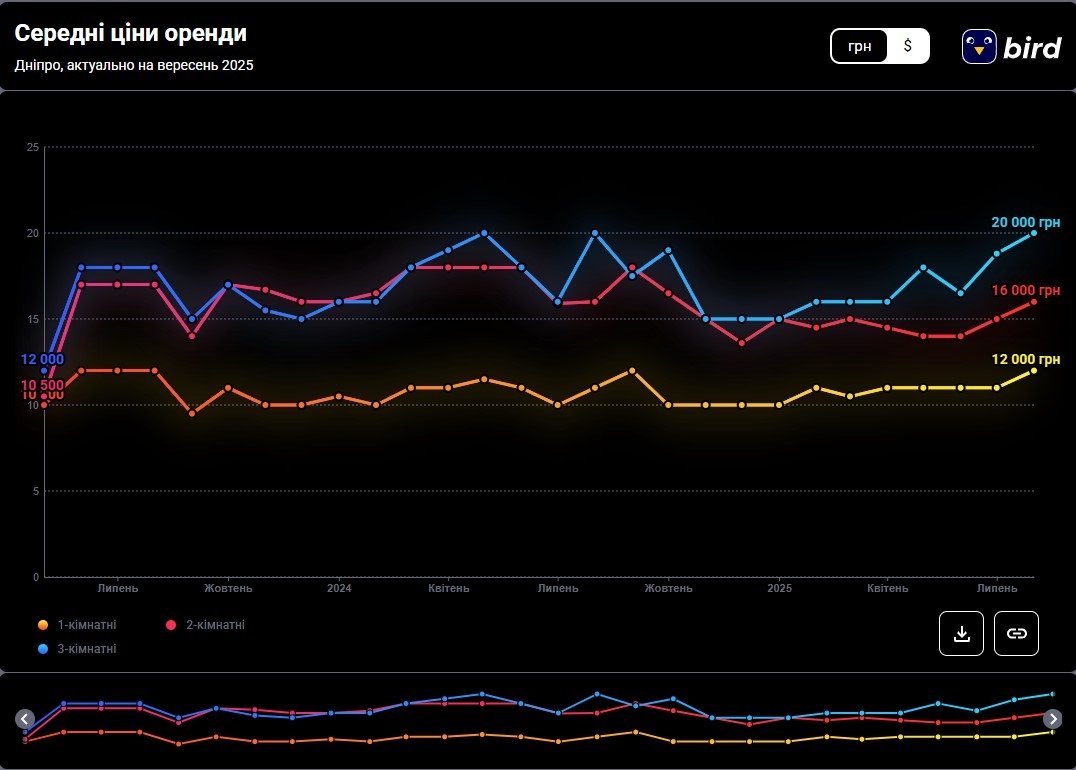The height and width of the screenshot is (770, 1076).
Task: Click the copy link icon
Action: [1016, 634]
